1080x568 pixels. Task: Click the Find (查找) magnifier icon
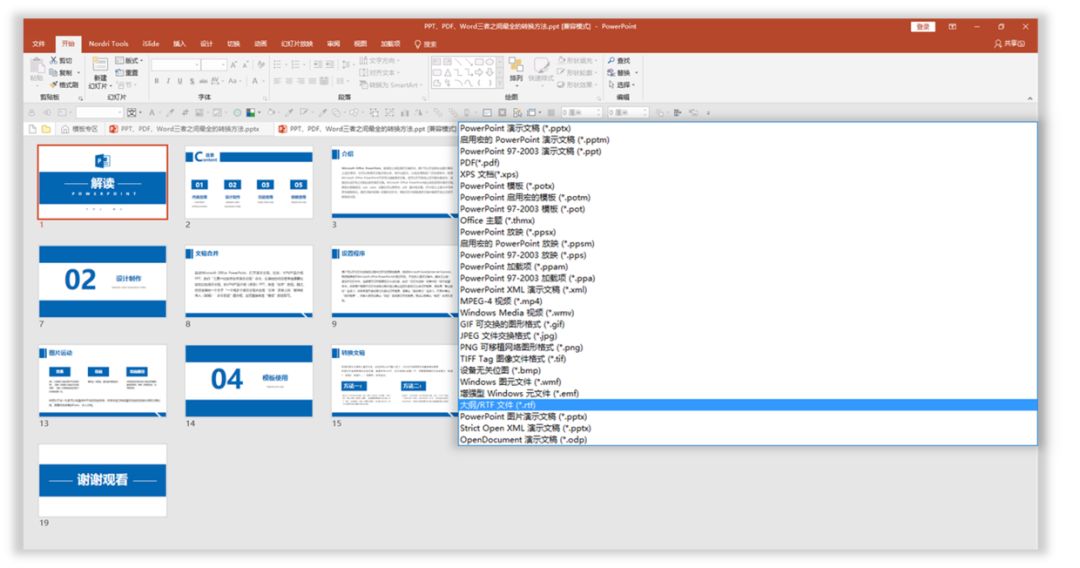(x=611, y=61)
